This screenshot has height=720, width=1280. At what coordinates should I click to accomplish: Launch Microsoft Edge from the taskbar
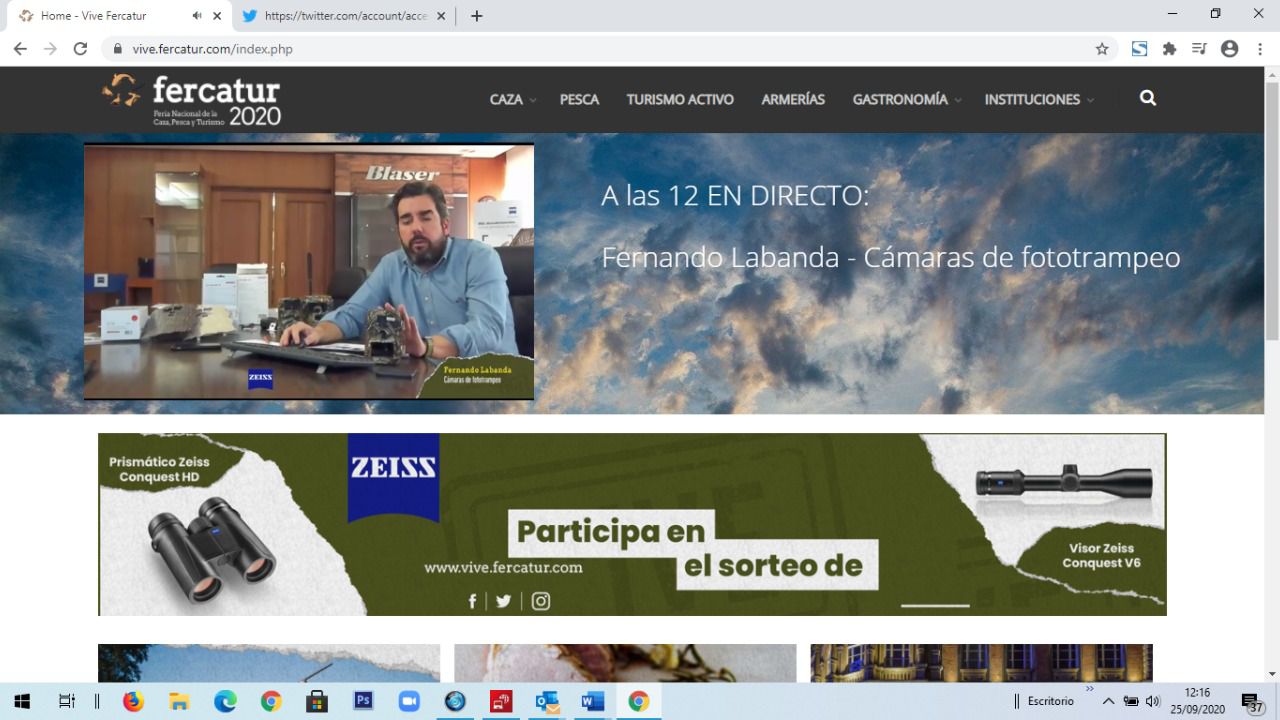click(225, 701)
